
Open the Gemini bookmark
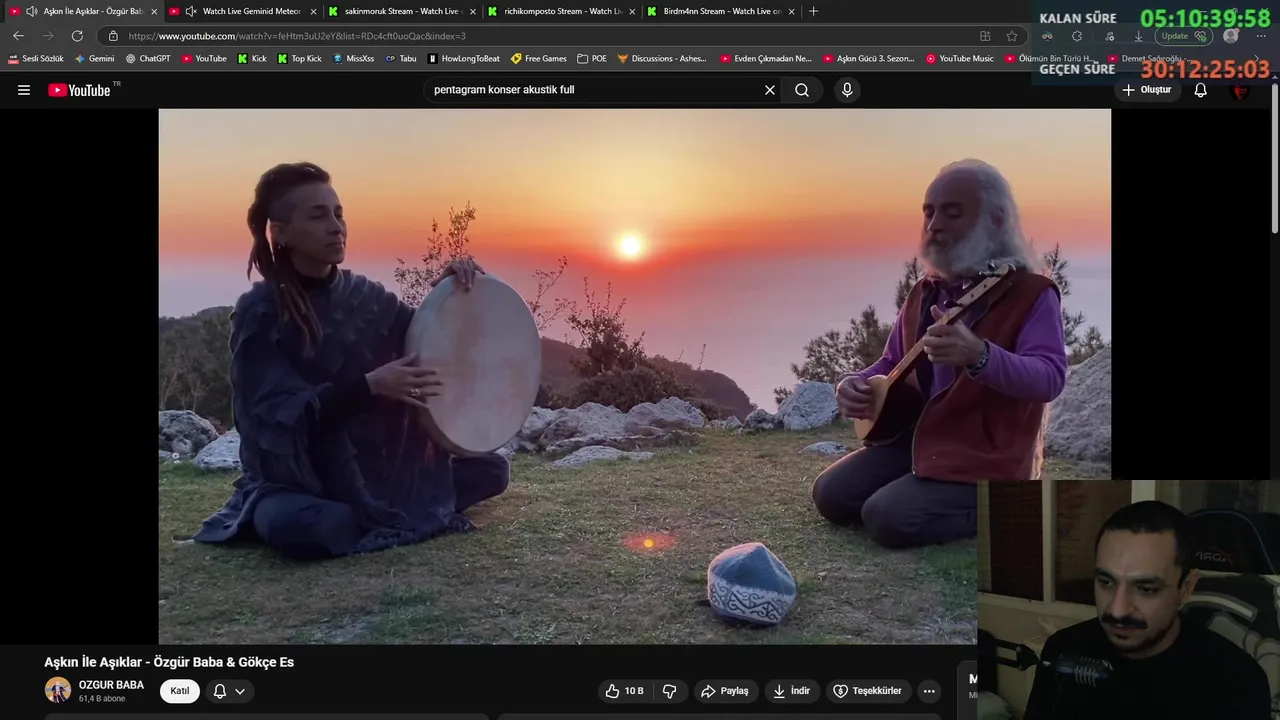point(94,59)
